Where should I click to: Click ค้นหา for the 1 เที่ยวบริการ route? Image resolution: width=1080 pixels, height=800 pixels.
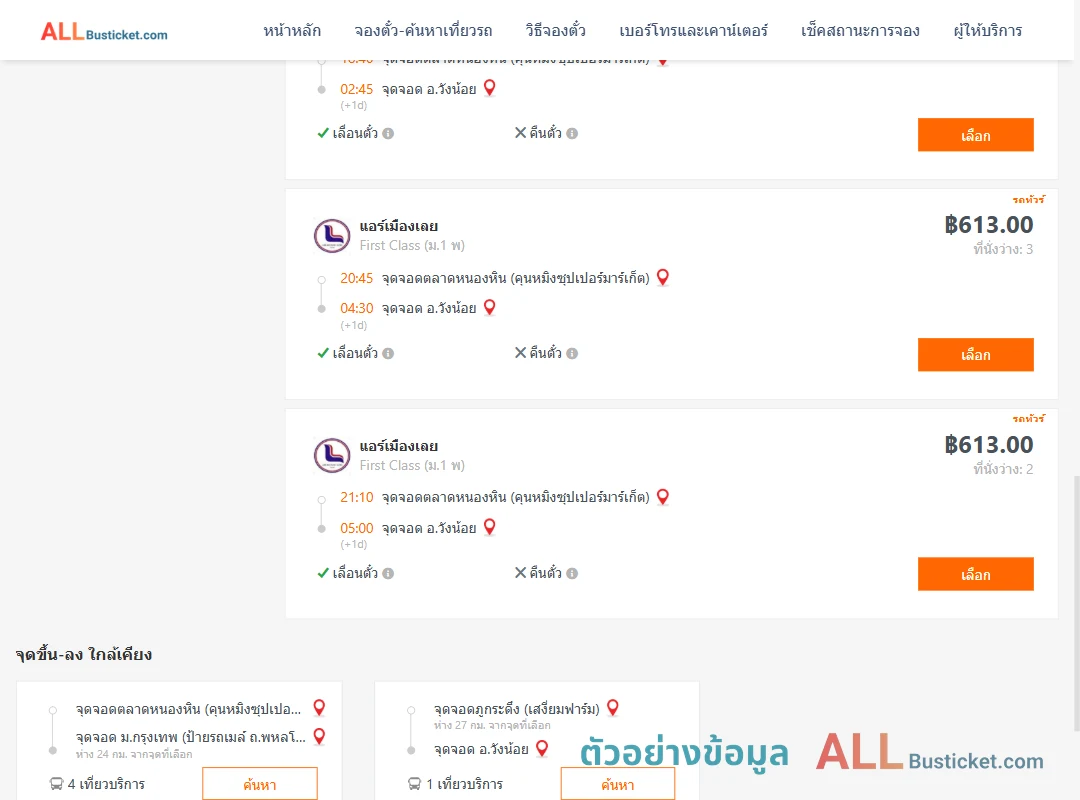(618, 784)
